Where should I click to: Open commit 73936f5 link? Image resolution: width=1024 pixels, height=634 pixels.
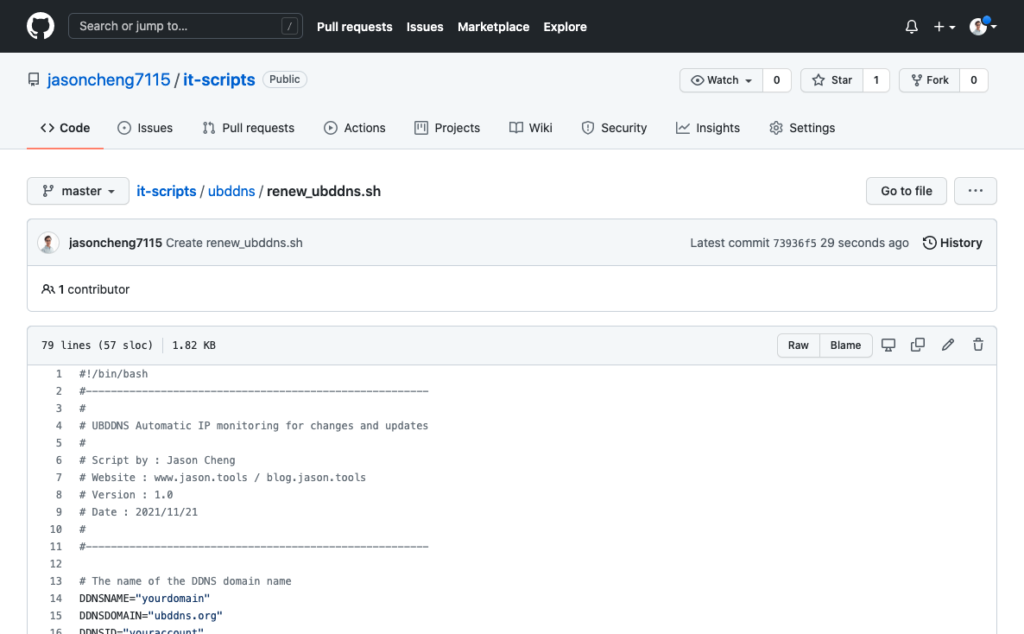pyautogui.click(x=795, y=243)
